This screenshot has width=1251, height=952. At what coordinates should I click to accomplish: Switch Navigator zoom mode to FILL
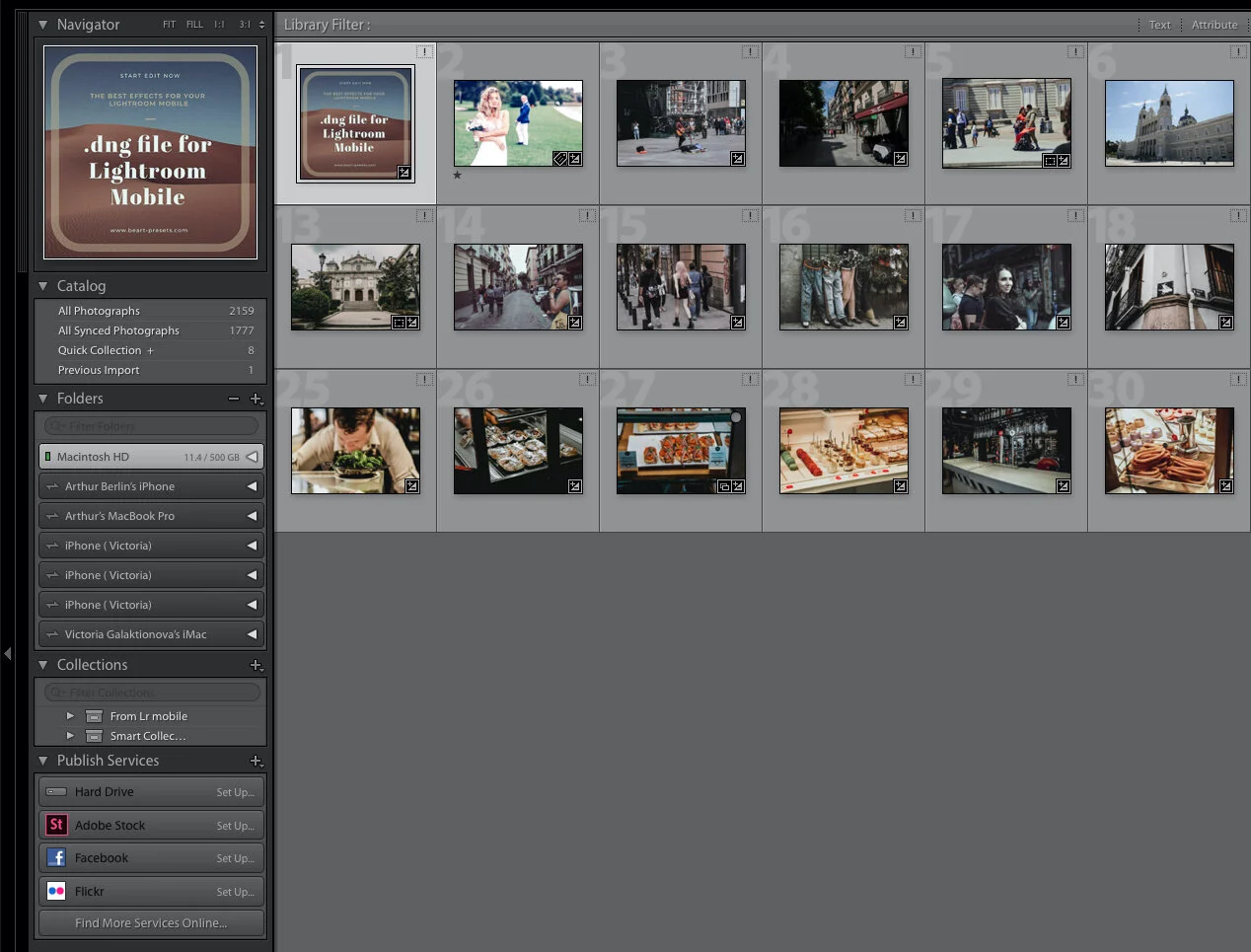point(194,24)
